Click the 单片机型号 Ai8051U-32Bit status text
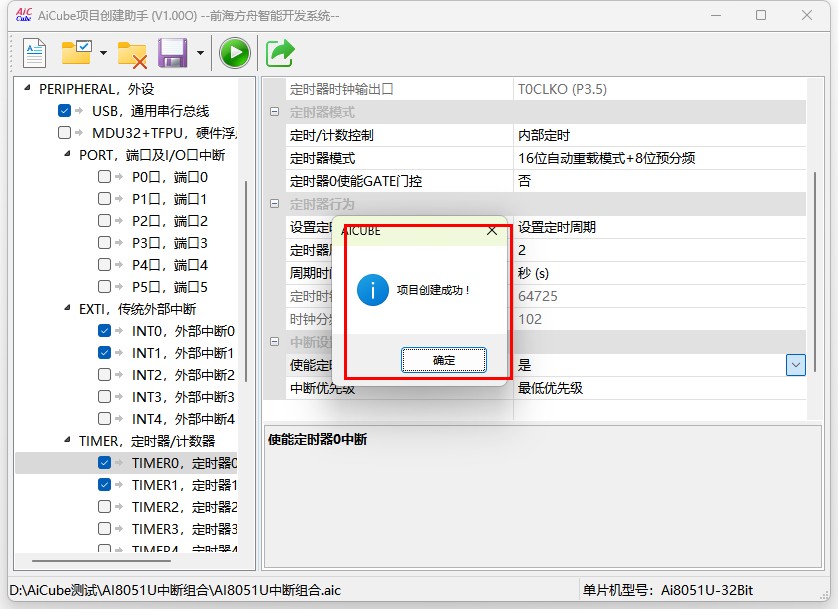838x609 pixels. (x=668, y=590)
